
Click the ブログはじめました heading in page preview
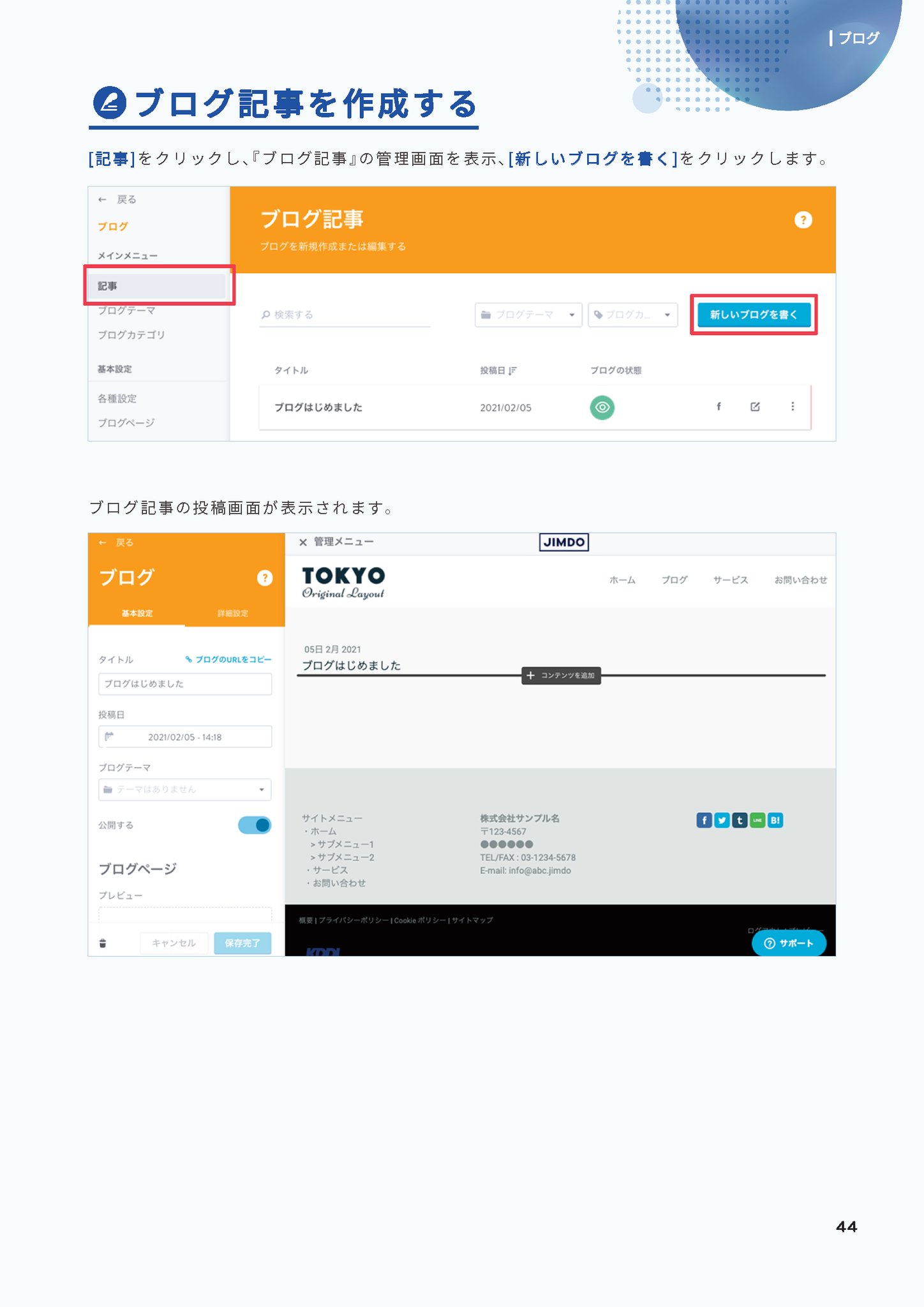tap(352, 665)
